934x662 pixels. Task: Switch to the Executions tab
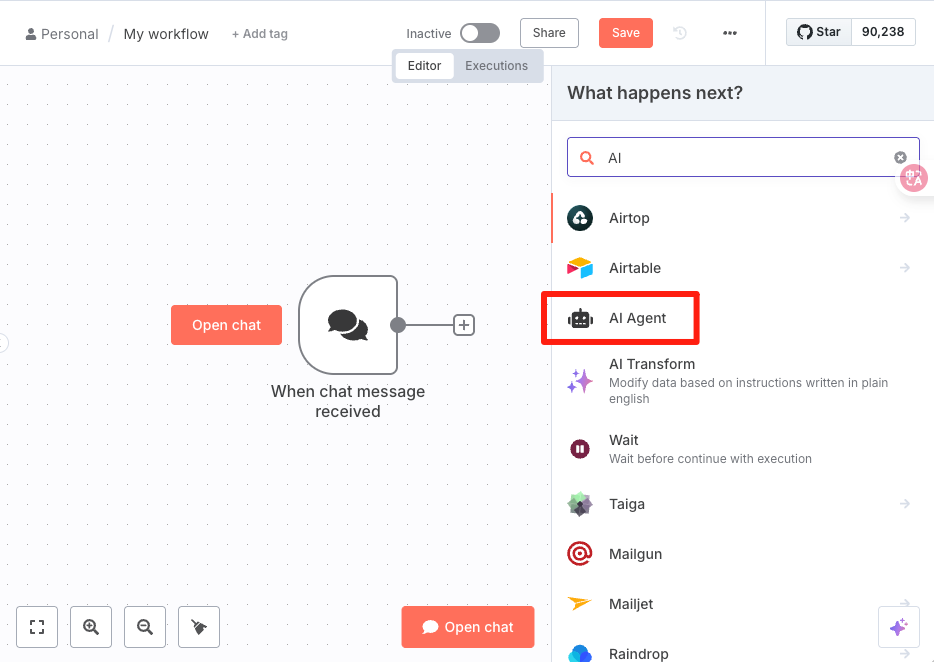click(496, 66)
